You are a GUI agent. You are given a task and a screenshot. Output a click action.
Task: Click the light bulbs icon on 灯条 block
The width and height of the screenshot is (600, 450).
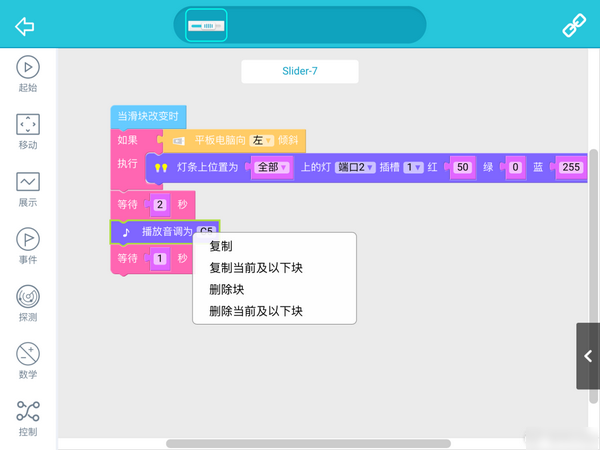tap(161, 168)
